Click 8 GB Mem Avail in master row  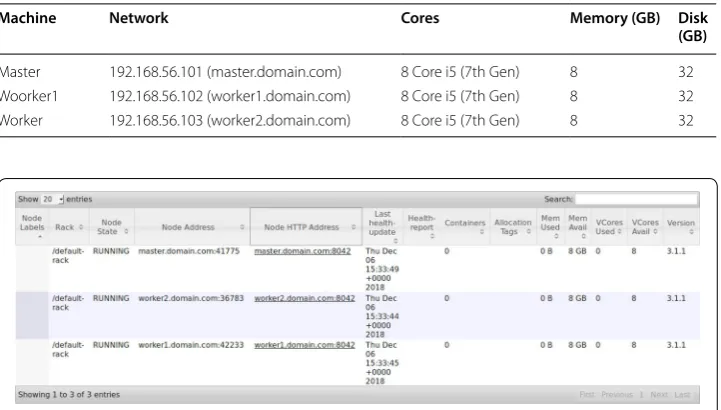(x=577, y=251)
